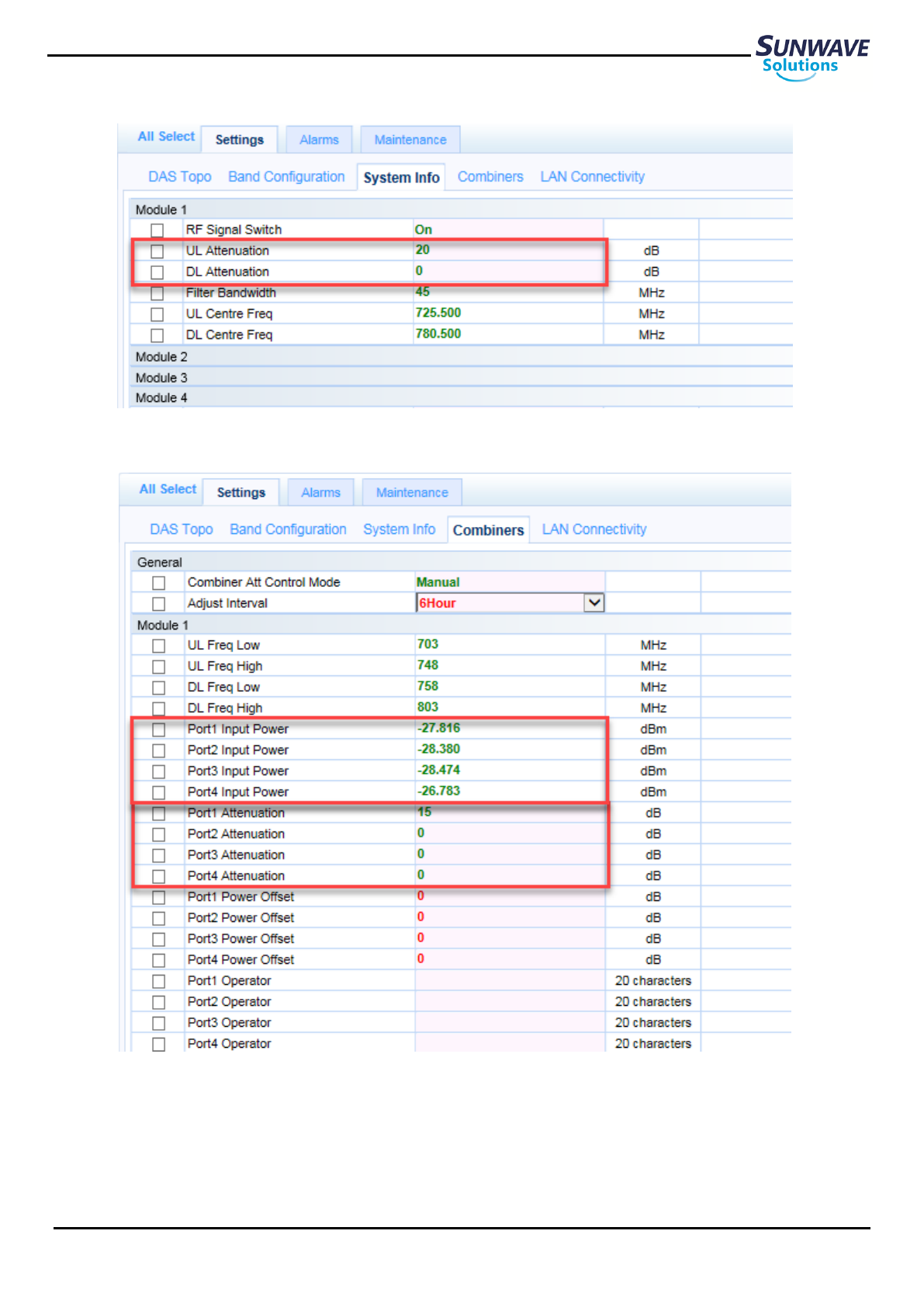Screen dimensions: 924x1307
Task: Go to DAS Topo in upper panel
Action: point(180,177)
